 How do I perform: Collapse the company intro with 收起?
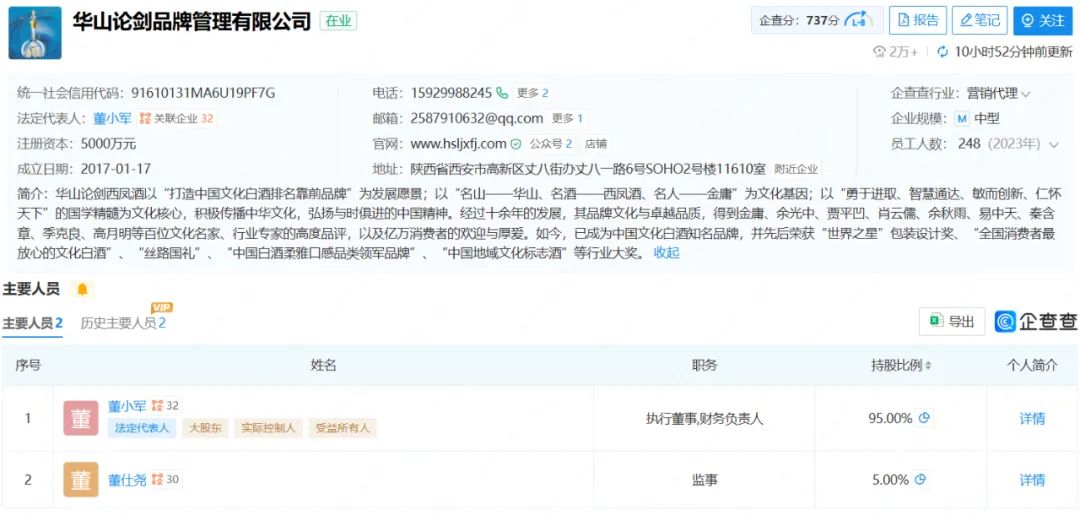[666, 253]
